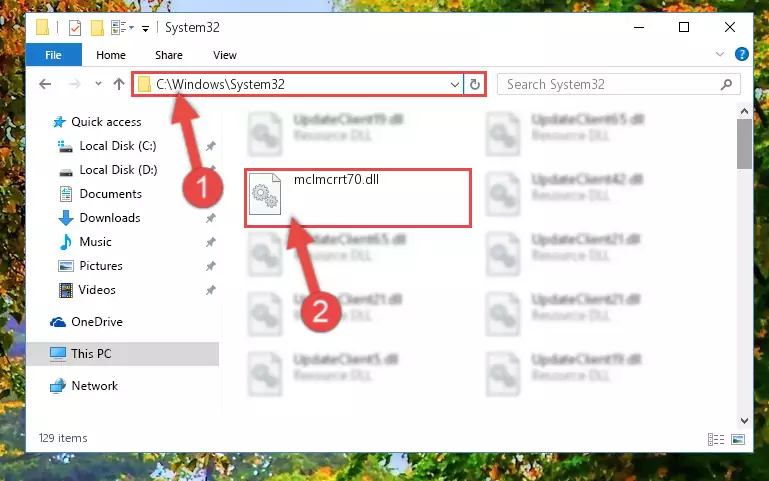The height and width of the screenshot is (481, 769).
Task: Click the Properties checkmark icon in title bar
Action: 75,28
